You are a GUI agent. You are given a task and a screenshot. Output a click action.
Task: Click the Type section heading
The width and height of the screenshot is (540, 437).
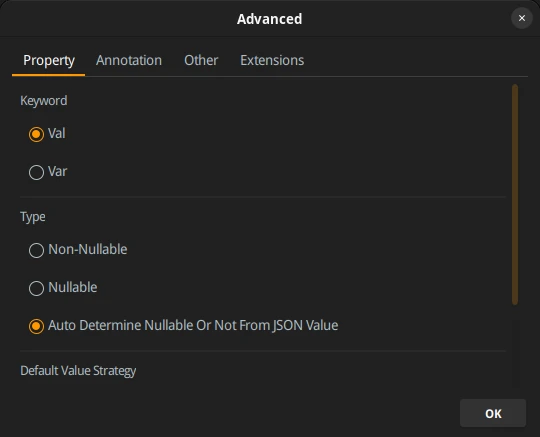pos(33,217)
